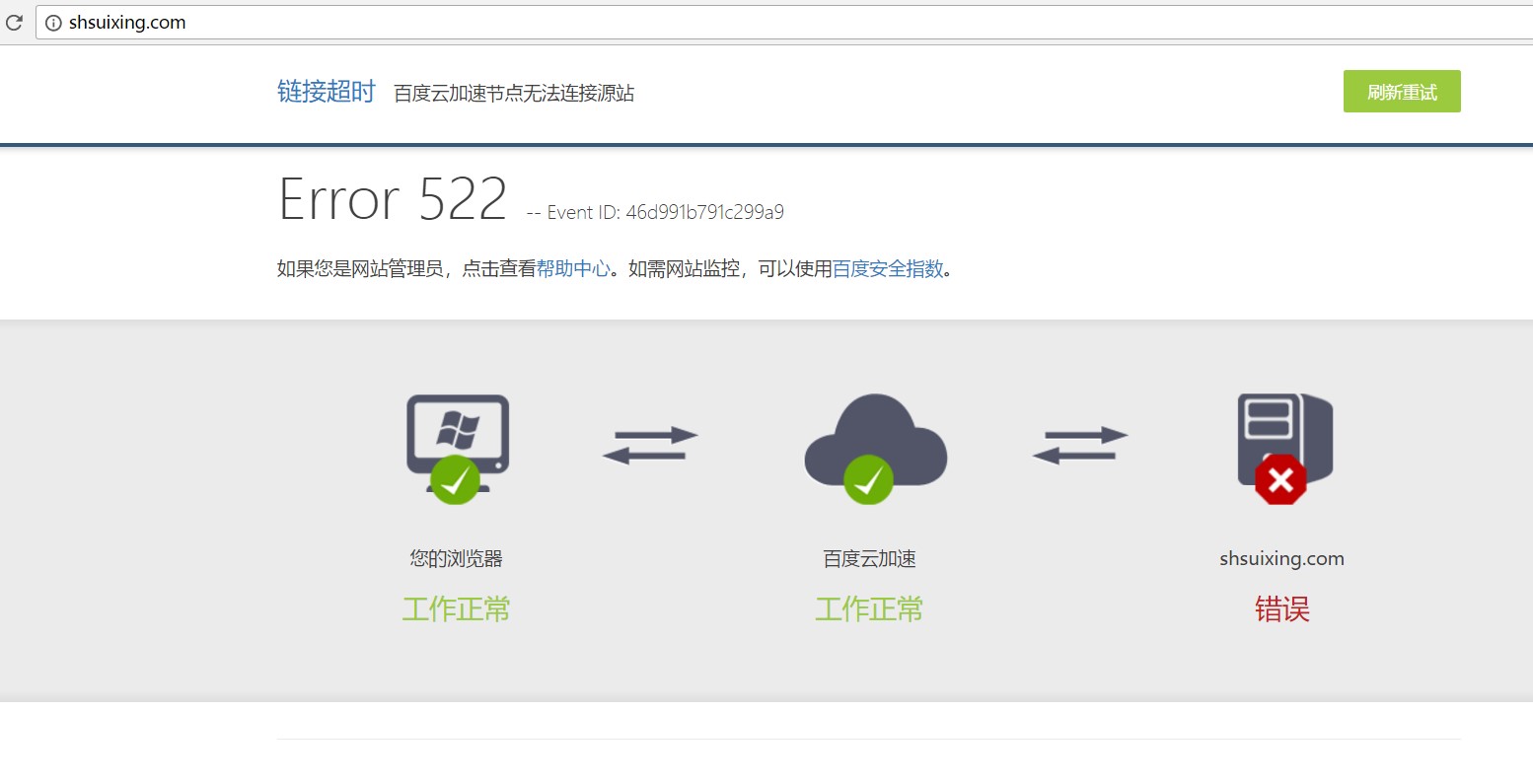The width and height of the screenshot is (1533, 784).
Task: Click arrows between cloud and server
Action: point(1080,446)
